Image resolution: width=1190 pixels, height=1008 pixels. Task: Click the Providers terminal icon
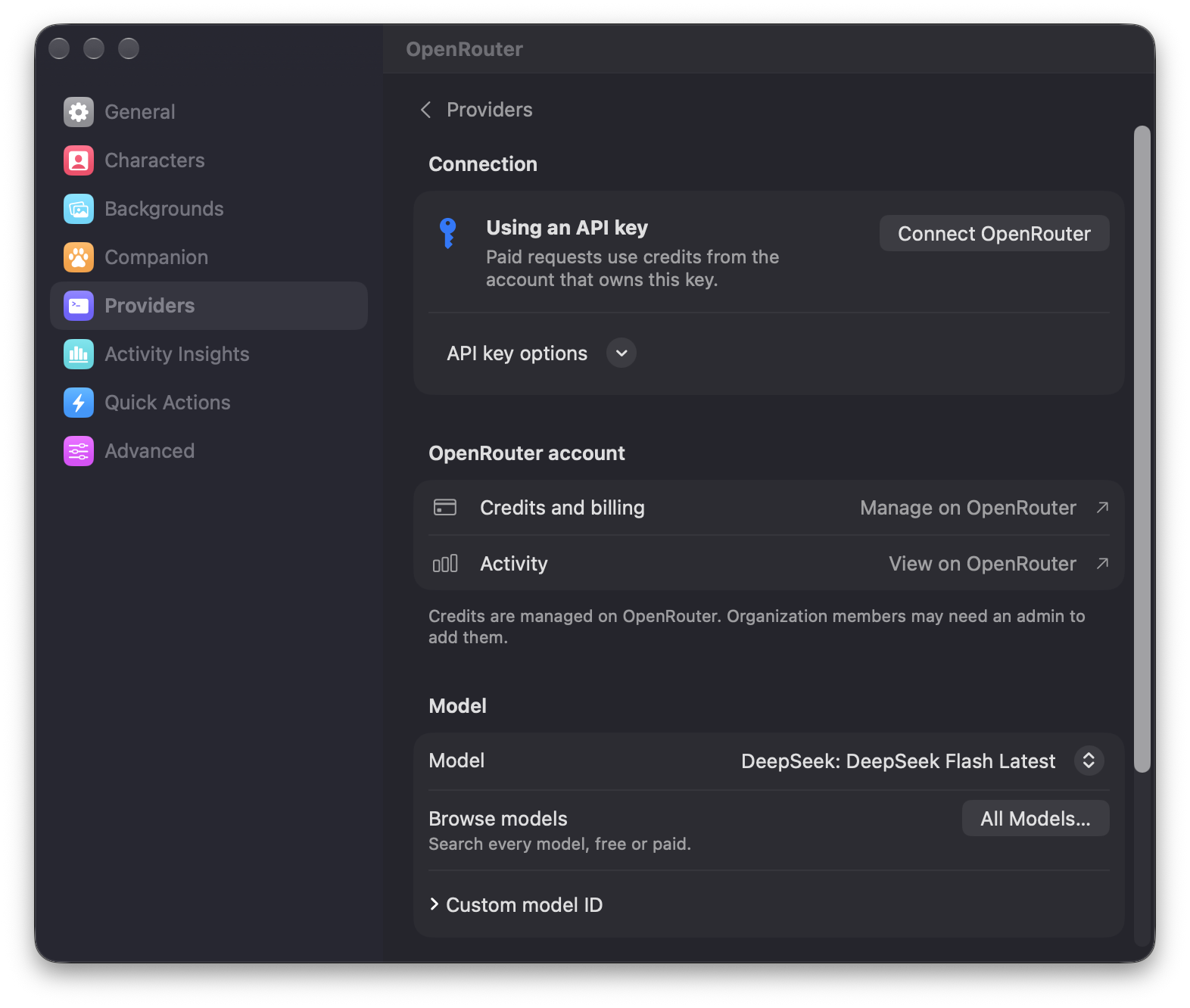click(79, 306)
